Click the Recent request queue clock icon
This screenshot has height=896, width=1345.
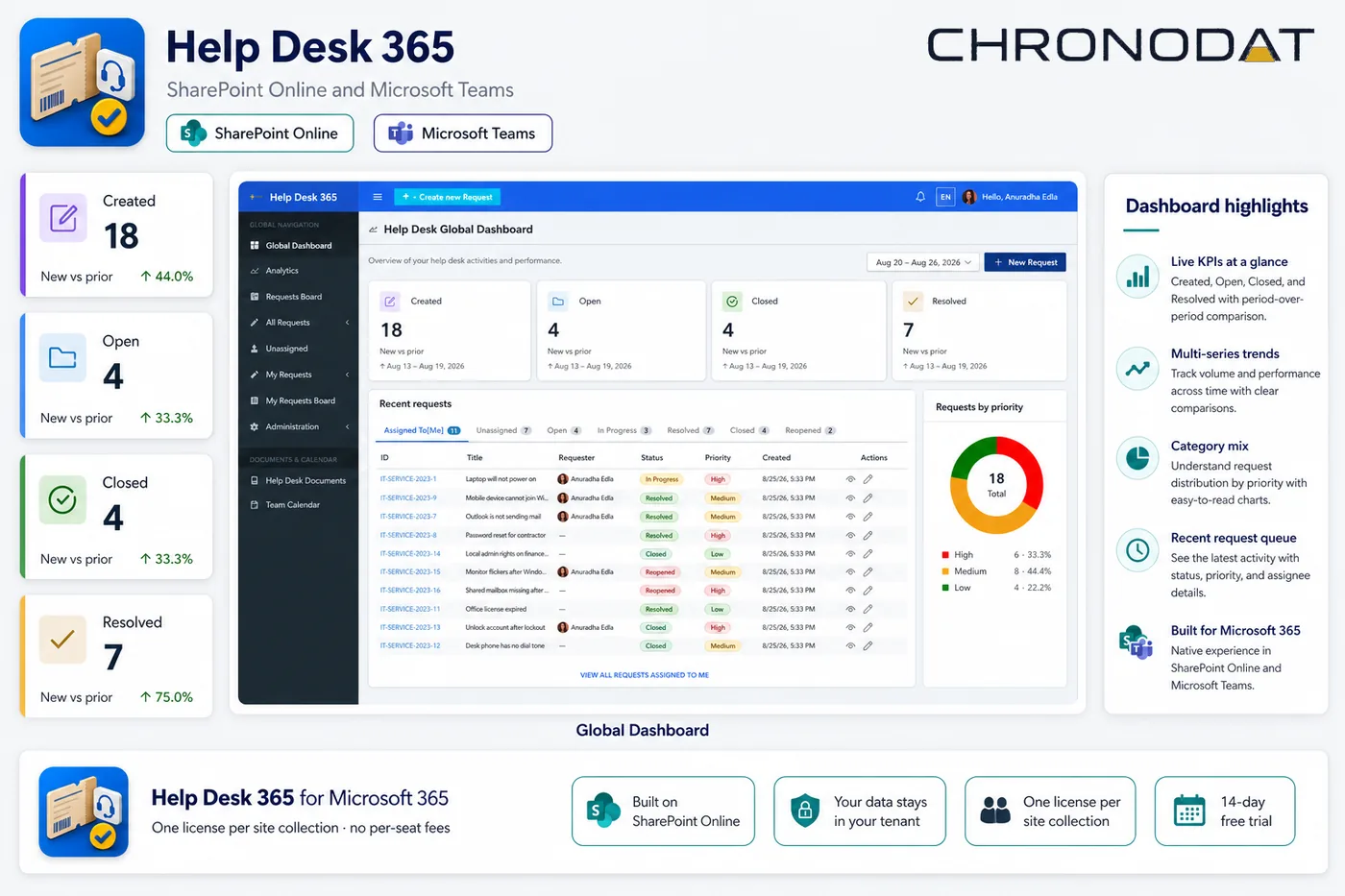pos(1137,550)
